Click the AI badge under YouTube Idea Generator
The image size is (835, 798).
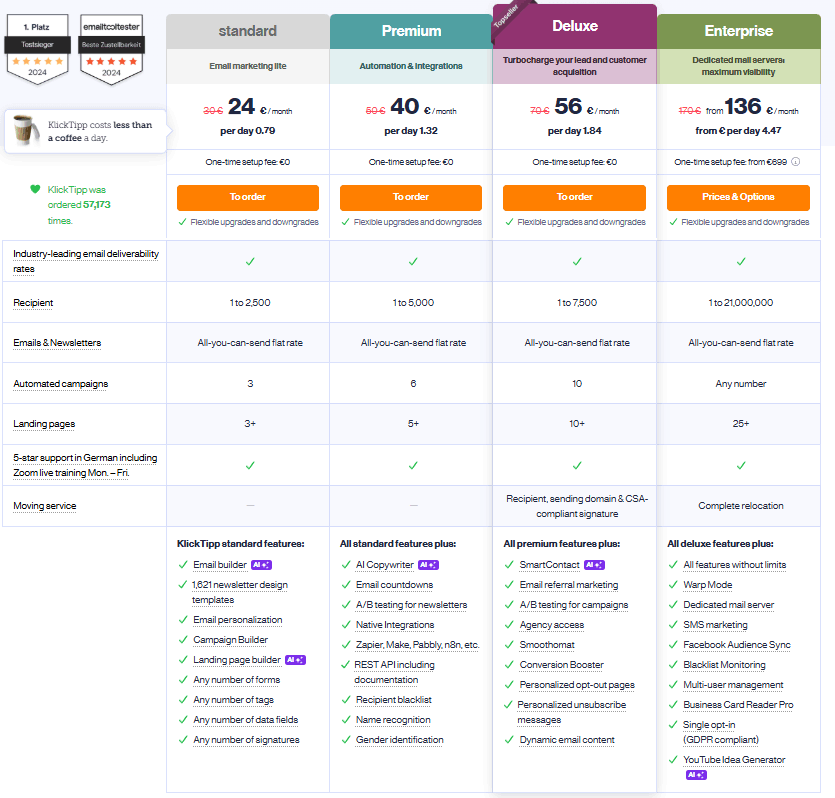696,775
